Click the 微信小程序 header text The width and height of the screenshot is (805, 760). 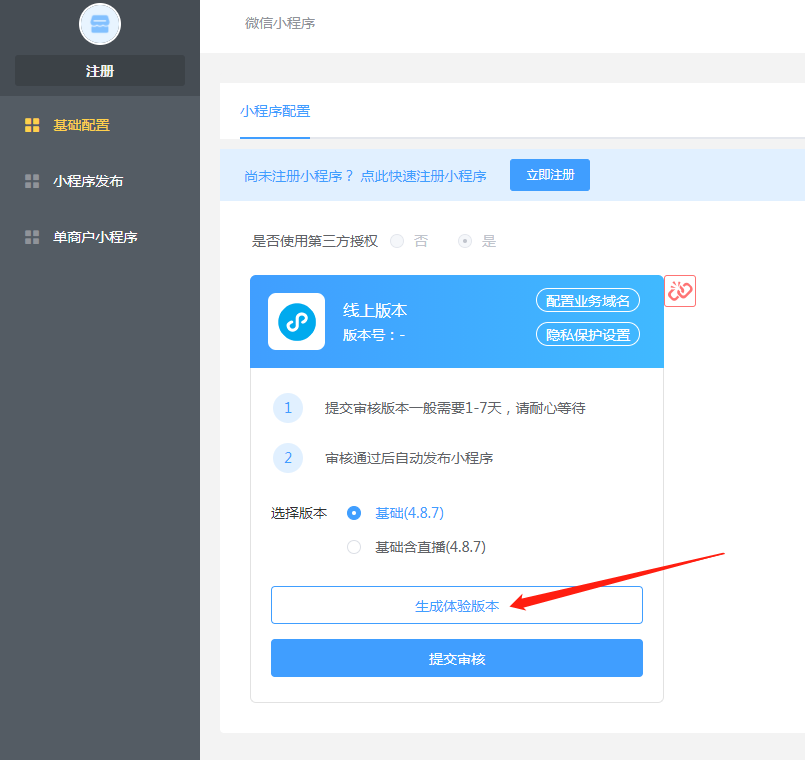280,23
